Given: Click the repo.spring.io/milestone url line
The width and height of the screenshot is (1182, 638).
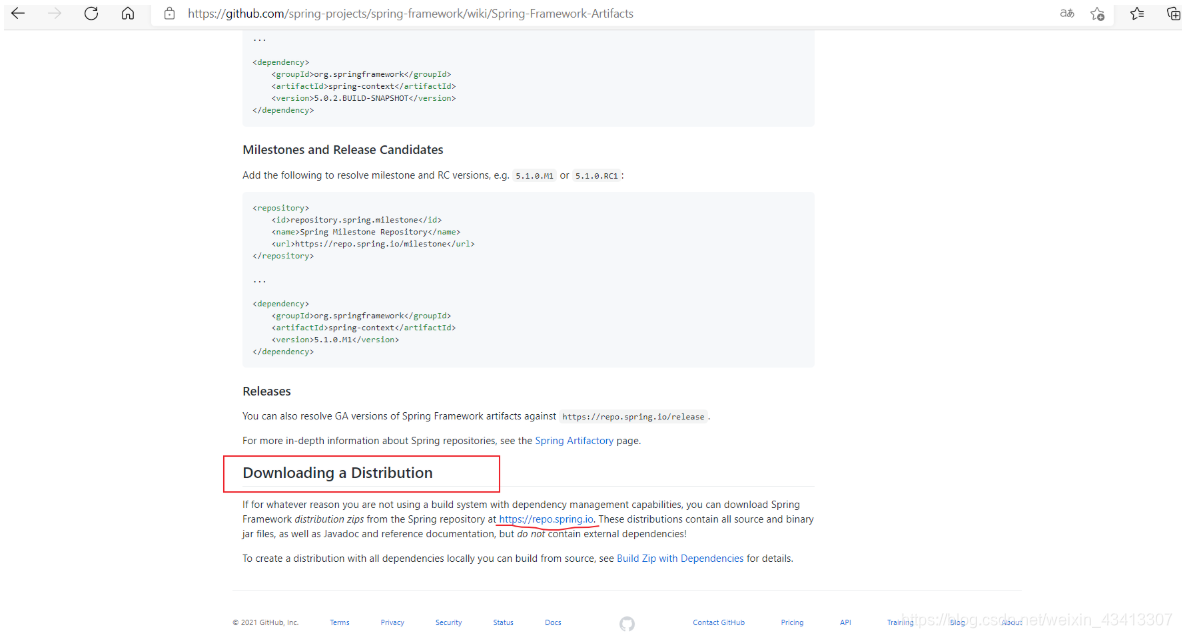Looking at the screenshot, I should 373,244.
